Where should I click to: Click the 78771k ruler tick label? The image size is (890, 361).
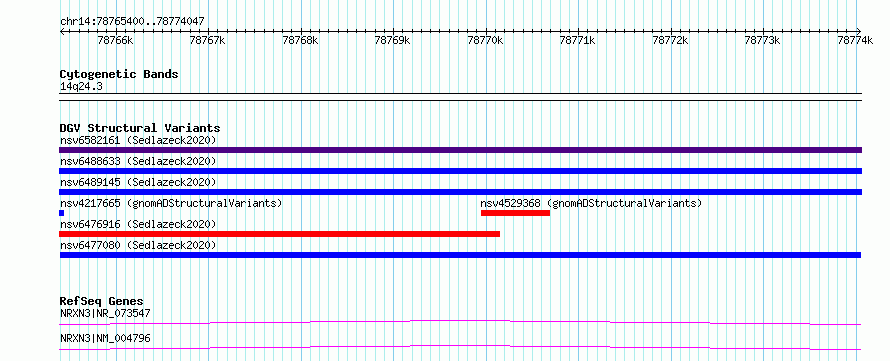point(578,40)
